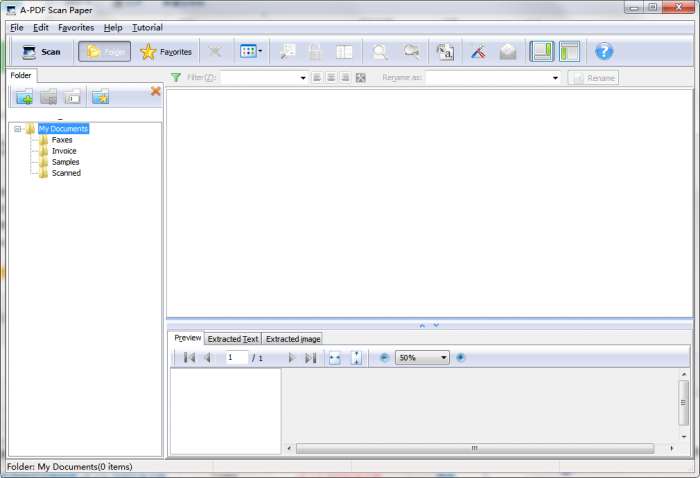This screenshot has width=700, height=478.
Task: Close the Folder panel with the orange X
Action: pos(155,92)
